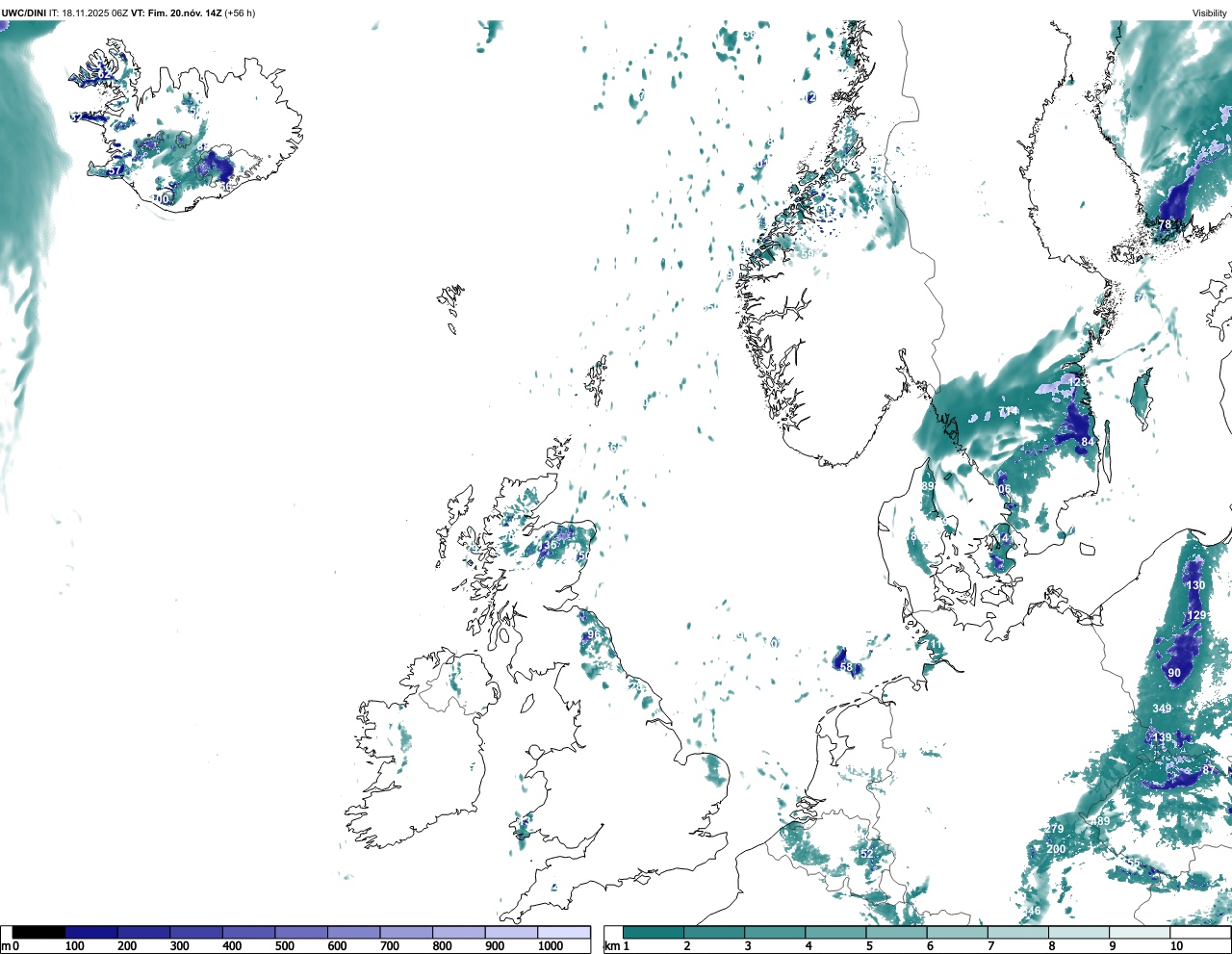Click the 200–300 m legend swatch
The height and width of the screenshot is (954, 1232).
click(x=143, y=932)
